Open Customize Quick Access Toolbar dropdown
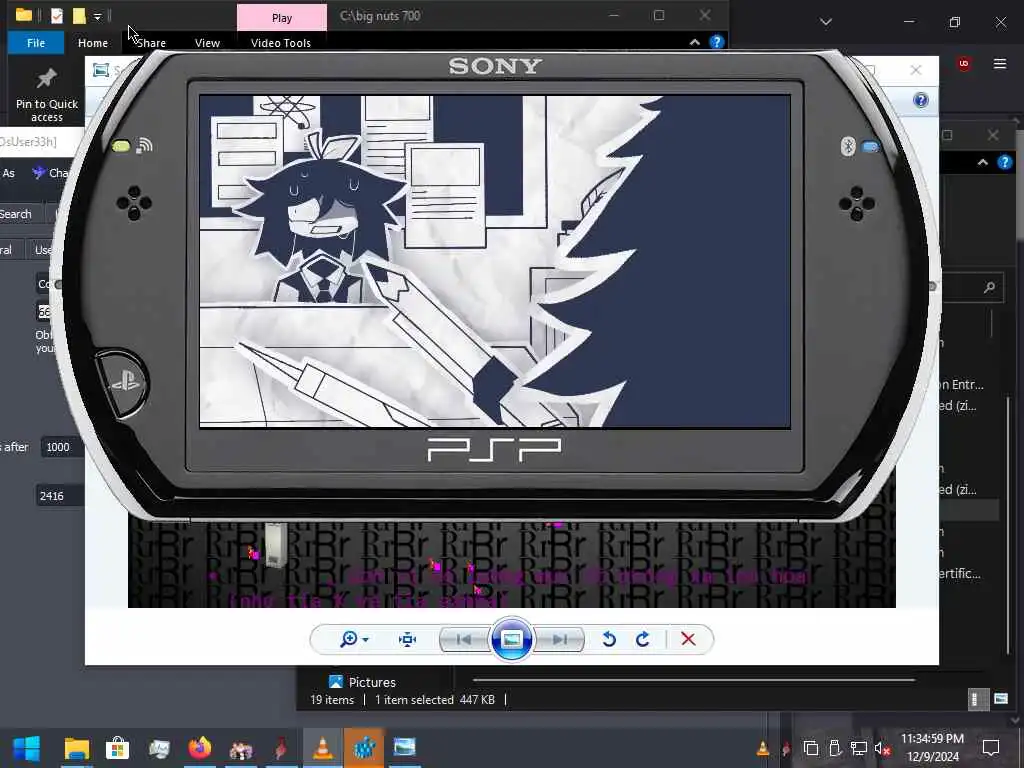Viewport: 1024px width, 768px height. click(97, 16)
